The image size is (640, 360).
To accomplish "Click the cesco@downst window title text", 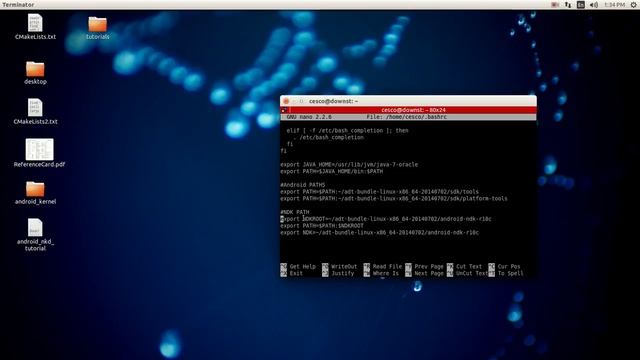I will (x=333, y=101).
